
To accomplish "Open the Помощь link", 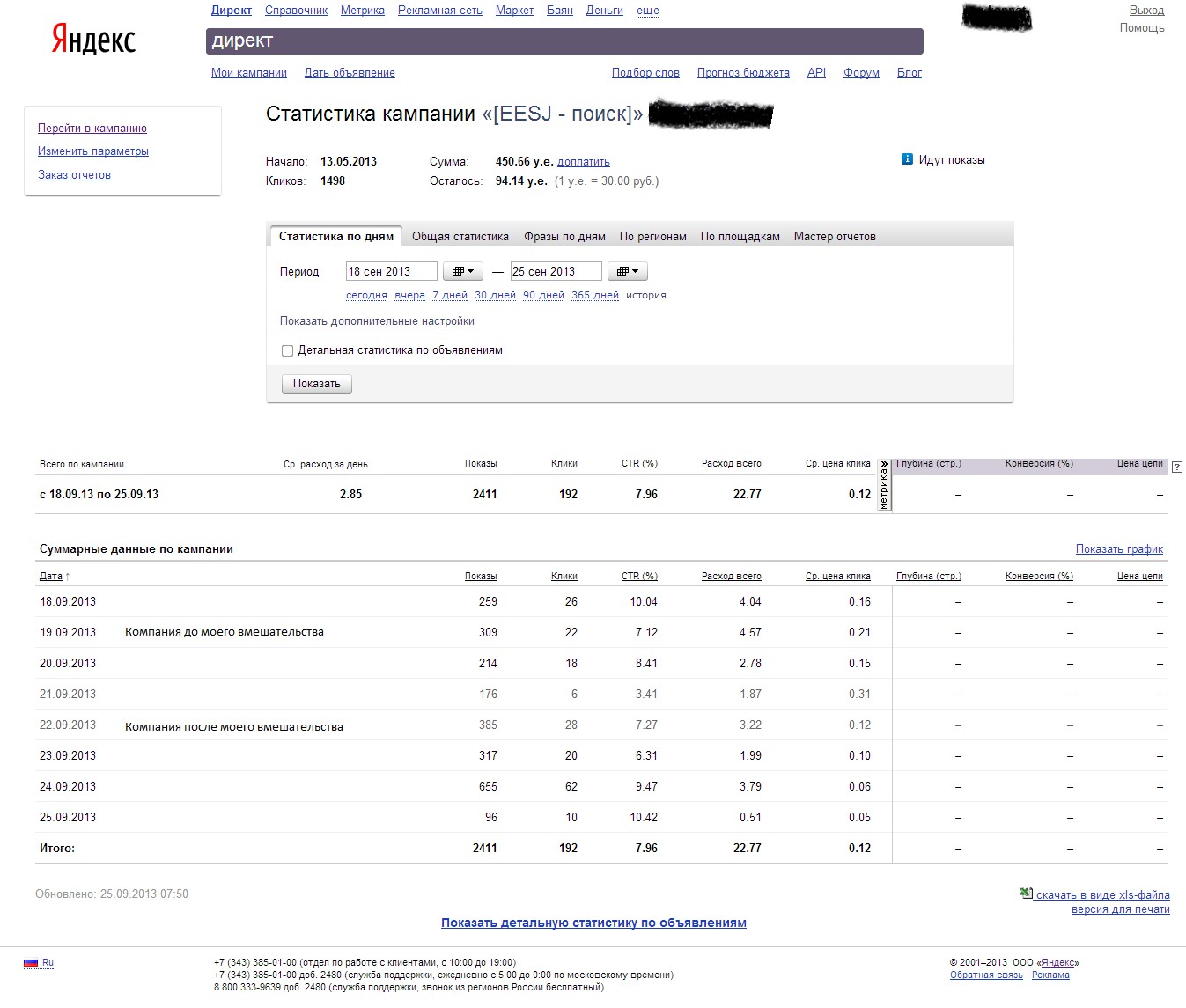I will [1142, 28].
